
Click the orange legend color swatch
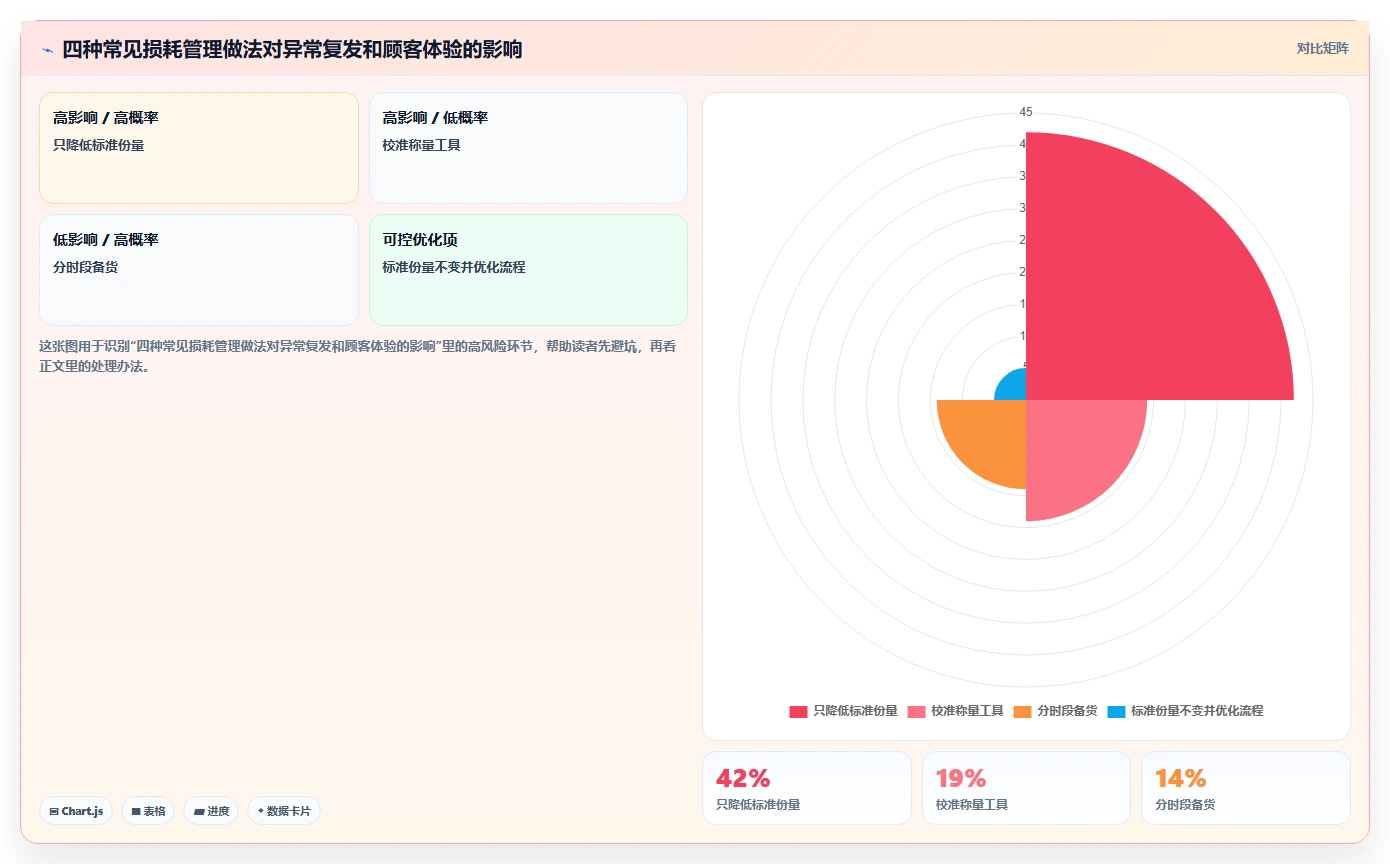(x=1022, y=712)
